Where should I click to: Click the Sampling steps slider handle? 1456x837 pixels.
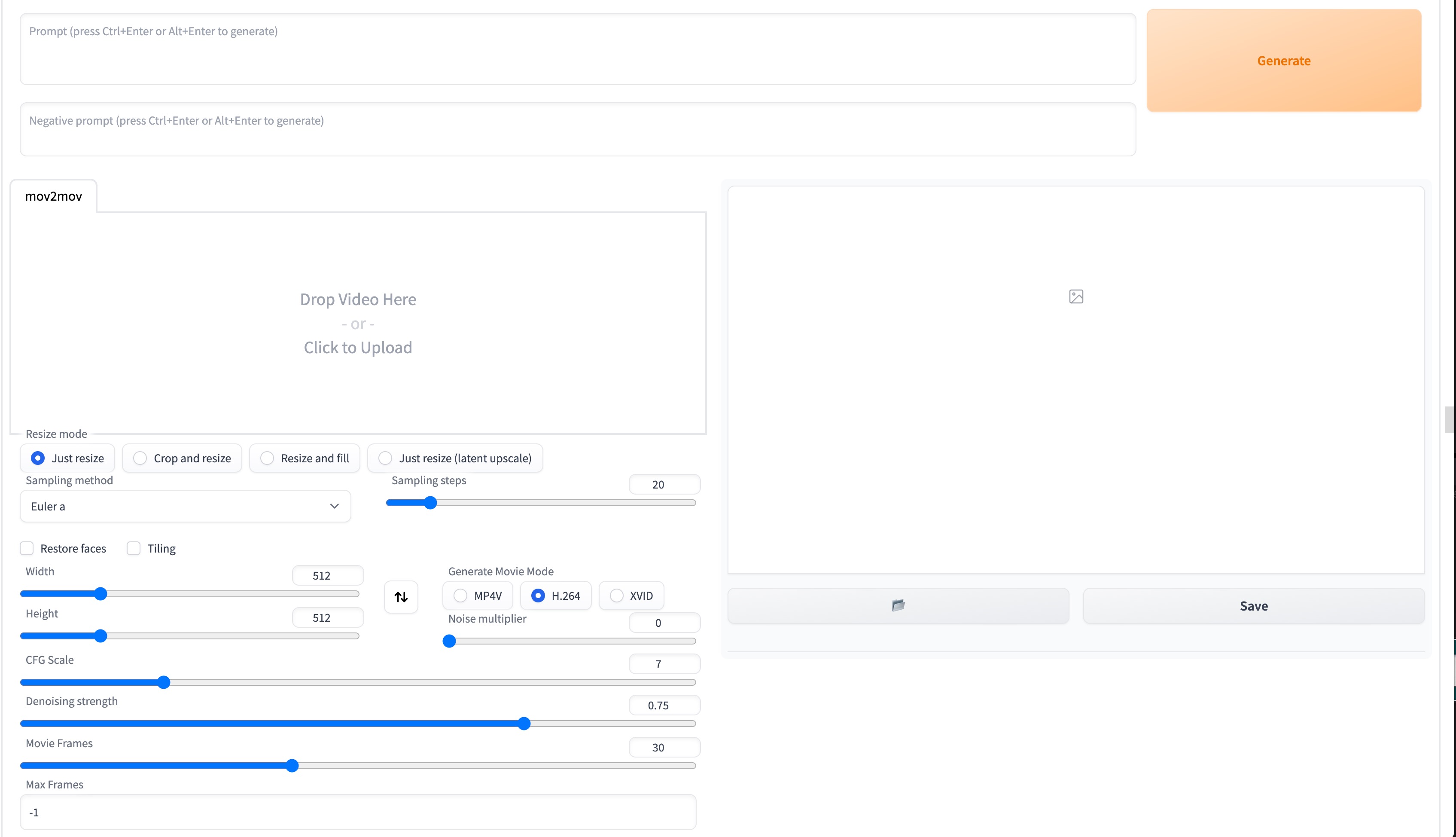pyautogui.click(x=430, y=503)
